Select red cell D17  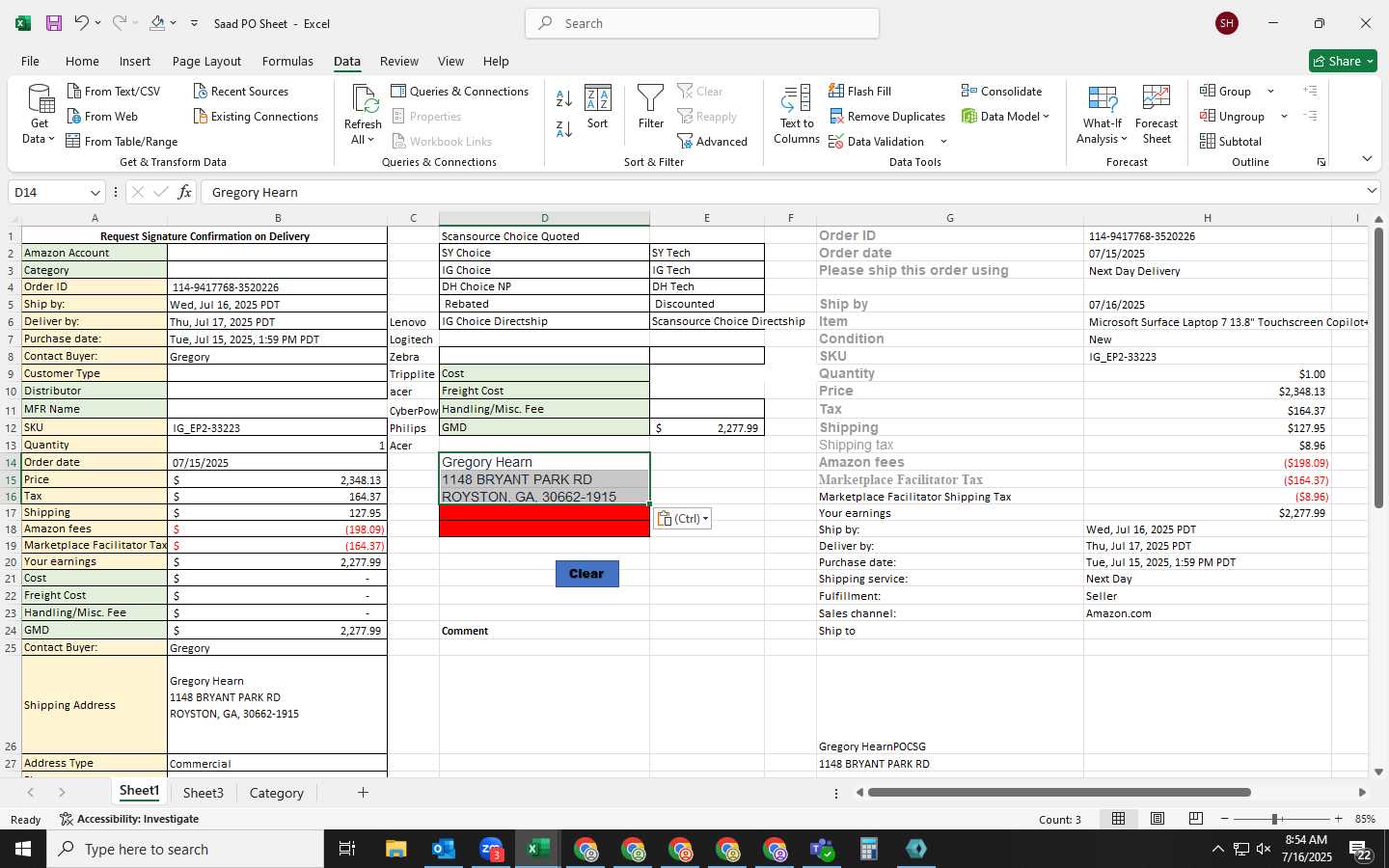[x=544, y=512]
